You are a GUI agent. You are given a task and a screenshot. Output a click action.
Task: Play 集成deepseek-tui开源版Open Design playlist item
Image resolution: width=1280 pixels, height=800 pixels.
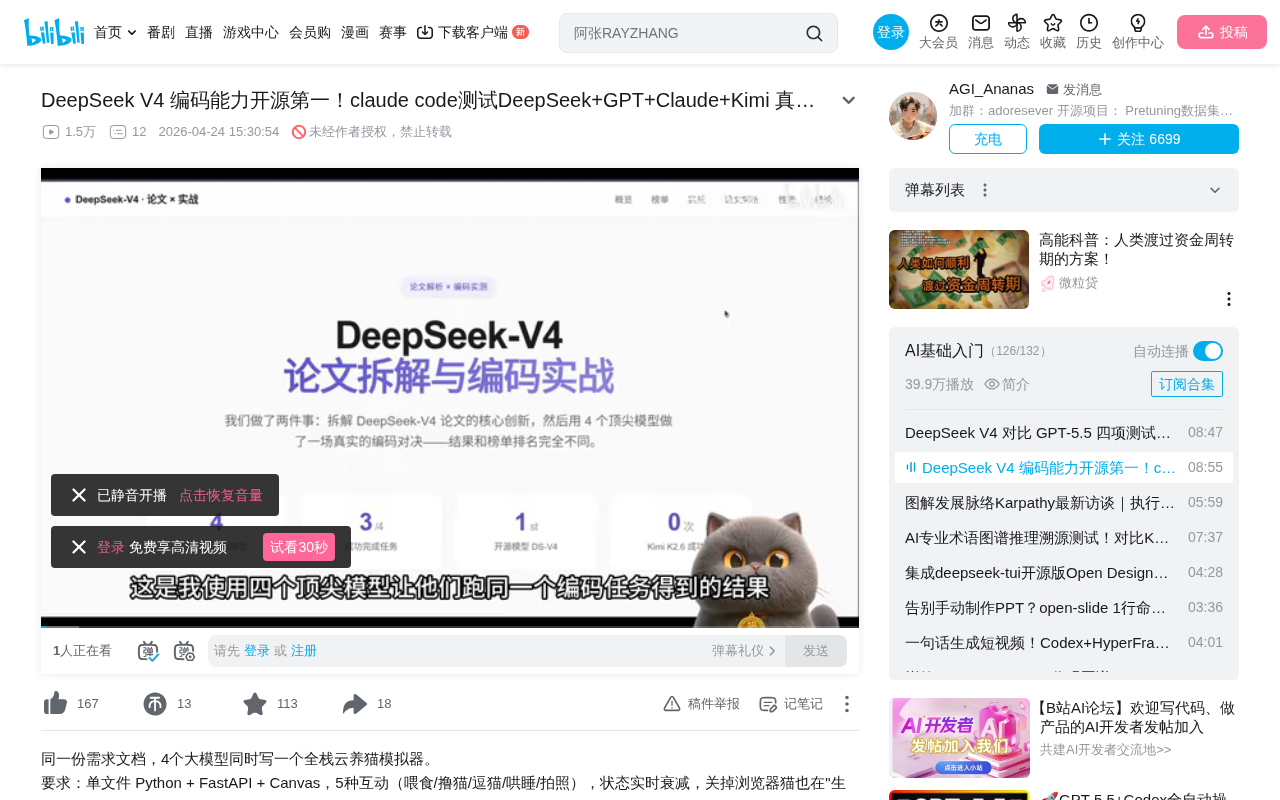pyautogui.click(x=1064, y=572)
